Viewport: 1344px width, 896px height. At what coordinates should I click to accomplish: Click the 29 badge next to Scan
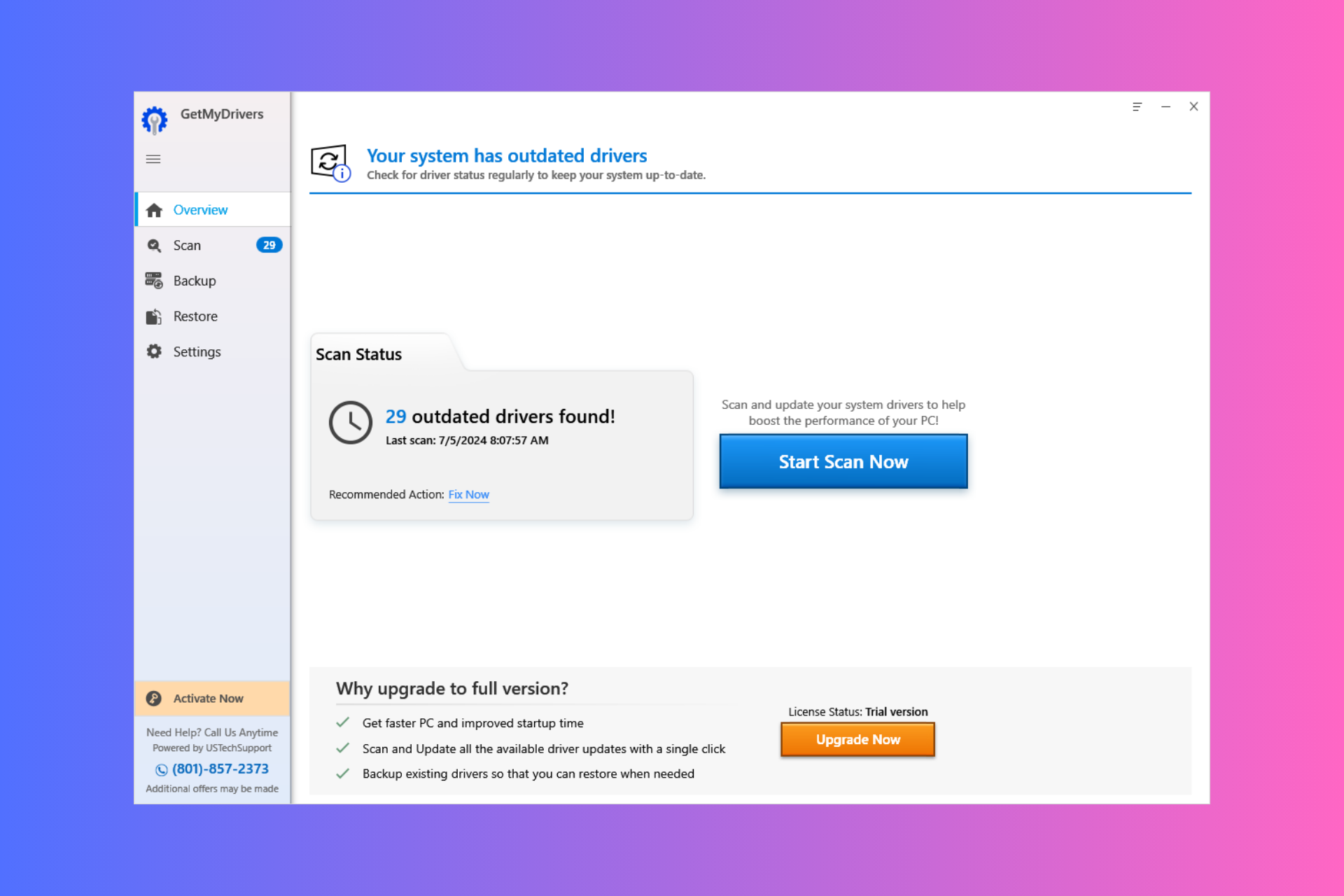pyautogui.click(x=269, y=245)
